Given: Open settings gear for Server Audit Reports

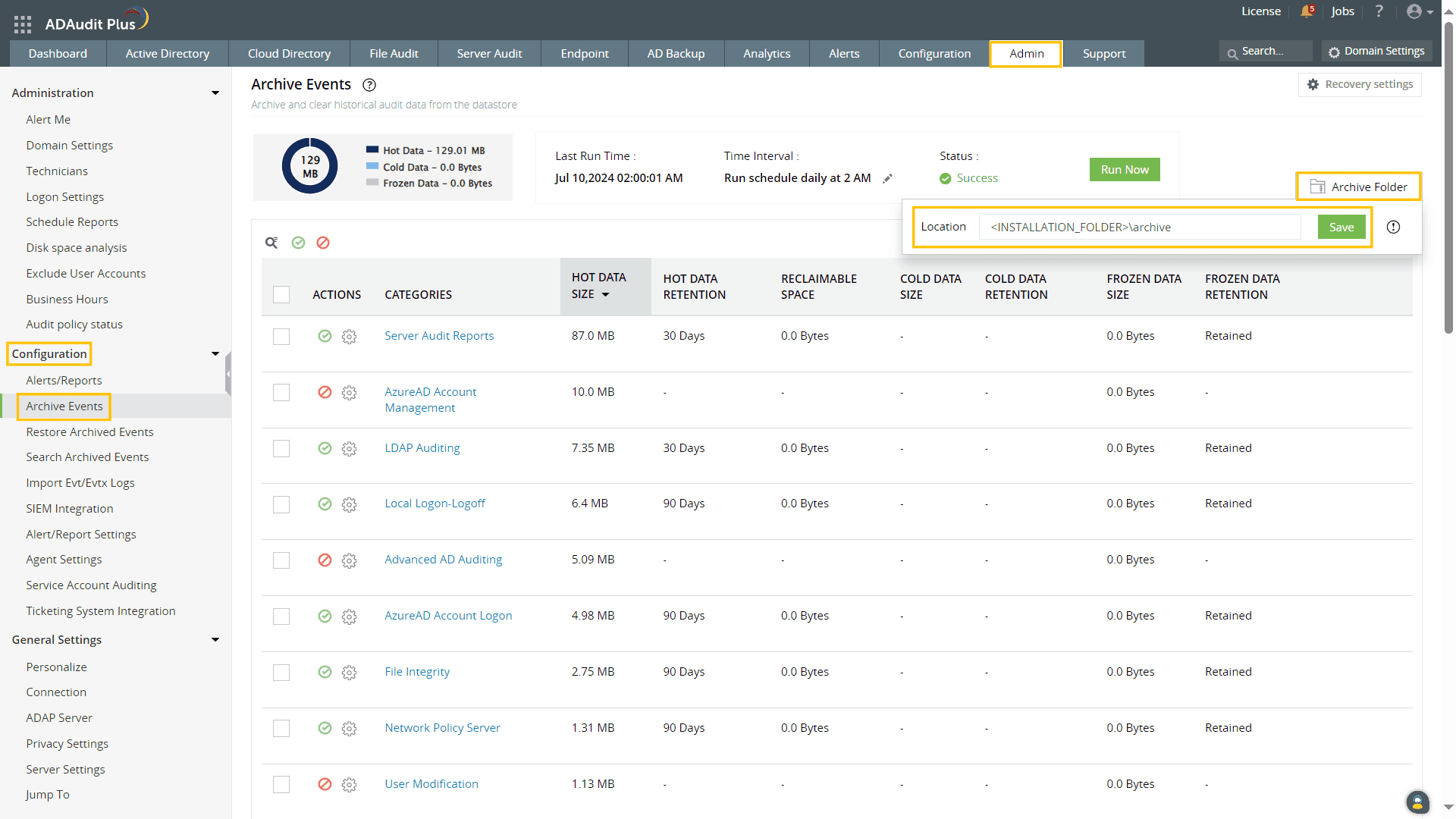Looking at the screenshot, I should (x=349, y=337).
